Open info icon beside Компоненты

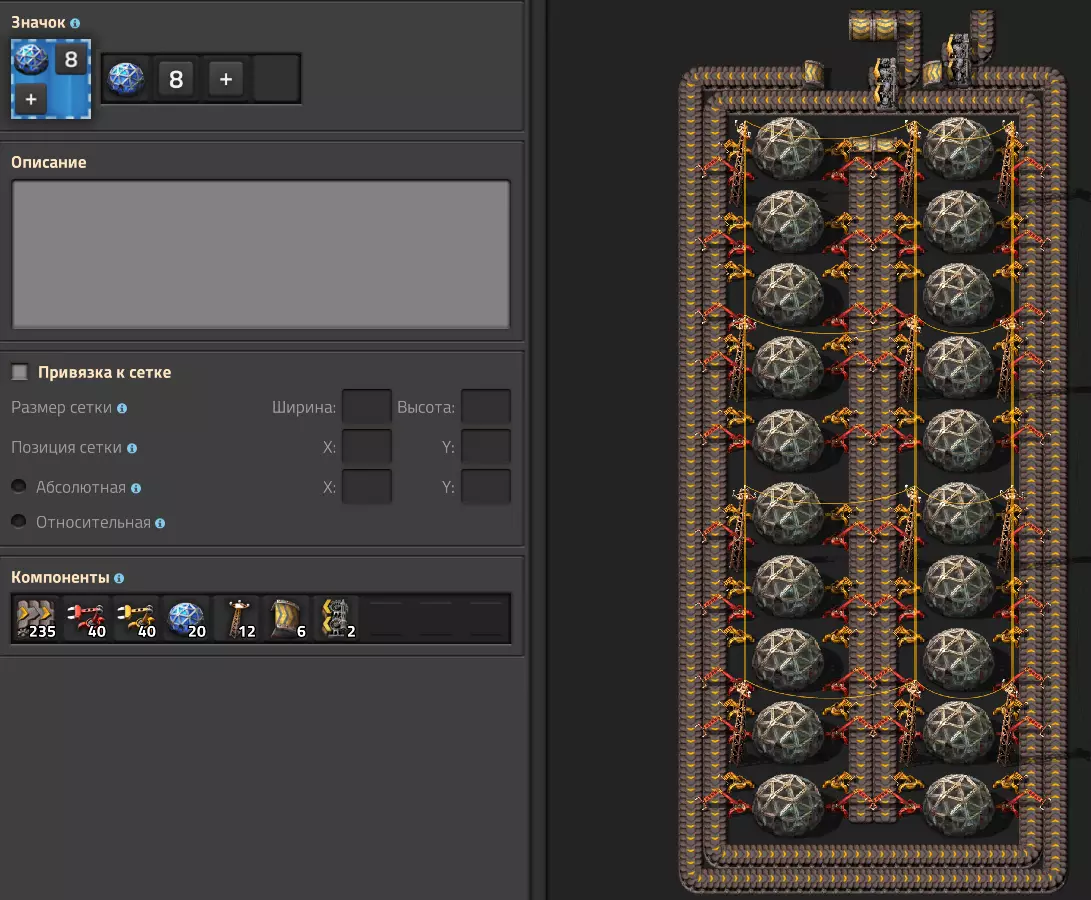click(119, 578)
